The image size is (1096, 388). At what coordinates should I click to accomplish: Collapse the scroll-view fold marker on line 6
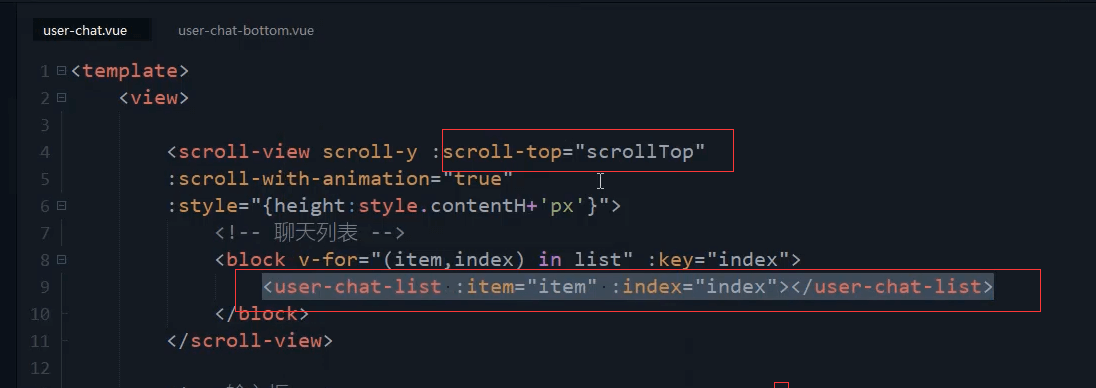coord(62,206)
